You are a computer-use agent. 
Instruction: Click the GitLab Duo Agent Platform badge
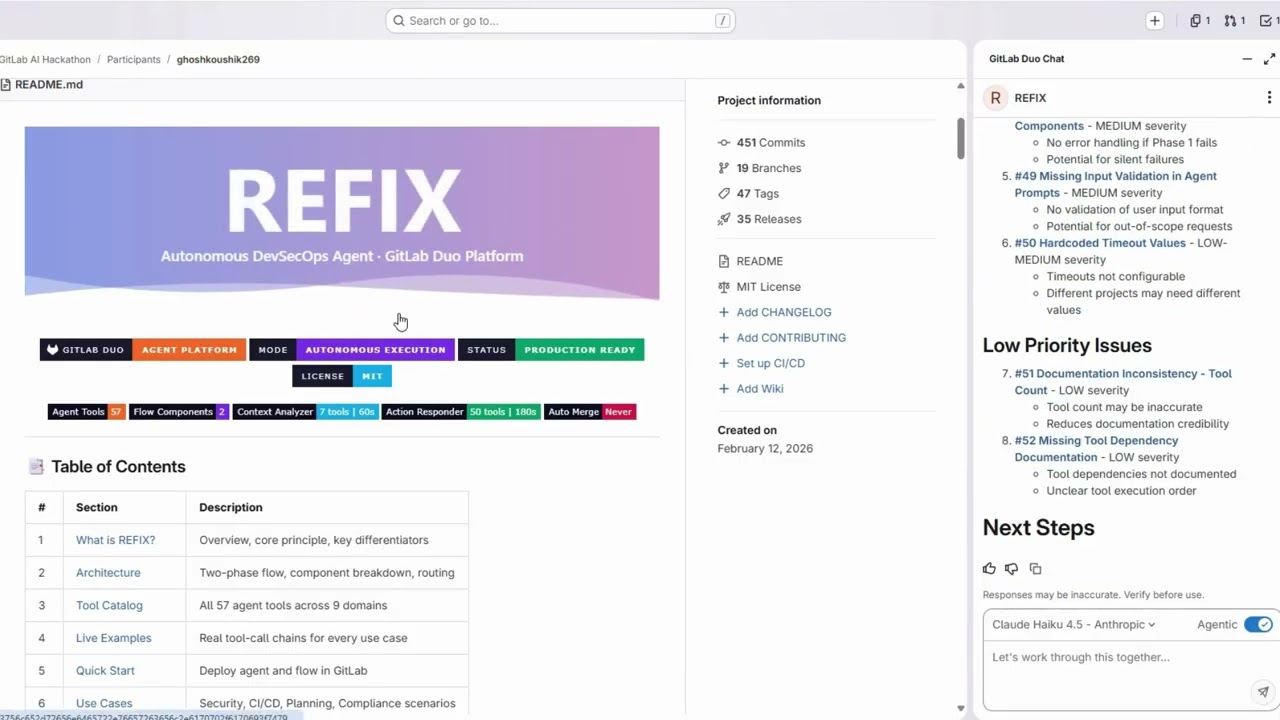(142, 350)
